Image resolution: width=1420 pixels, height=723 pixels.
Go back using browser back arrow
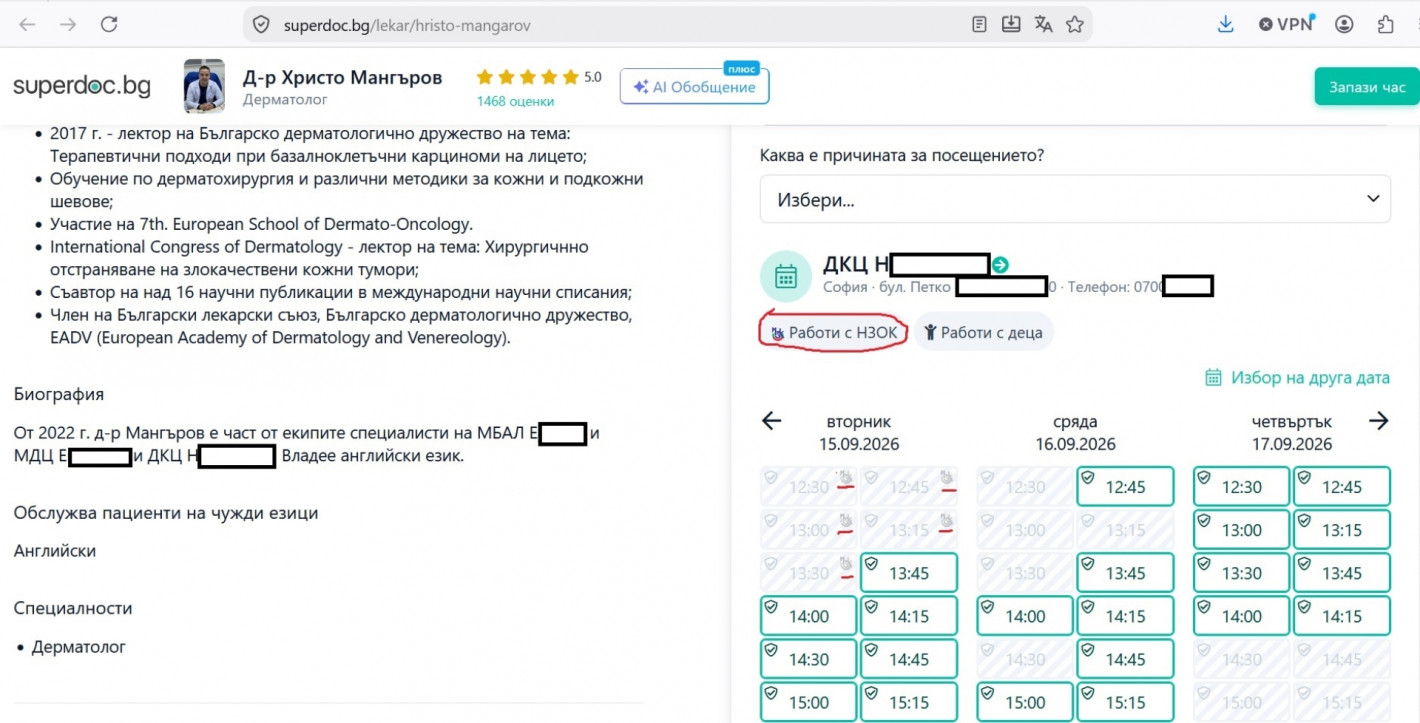tap(27, 24)
